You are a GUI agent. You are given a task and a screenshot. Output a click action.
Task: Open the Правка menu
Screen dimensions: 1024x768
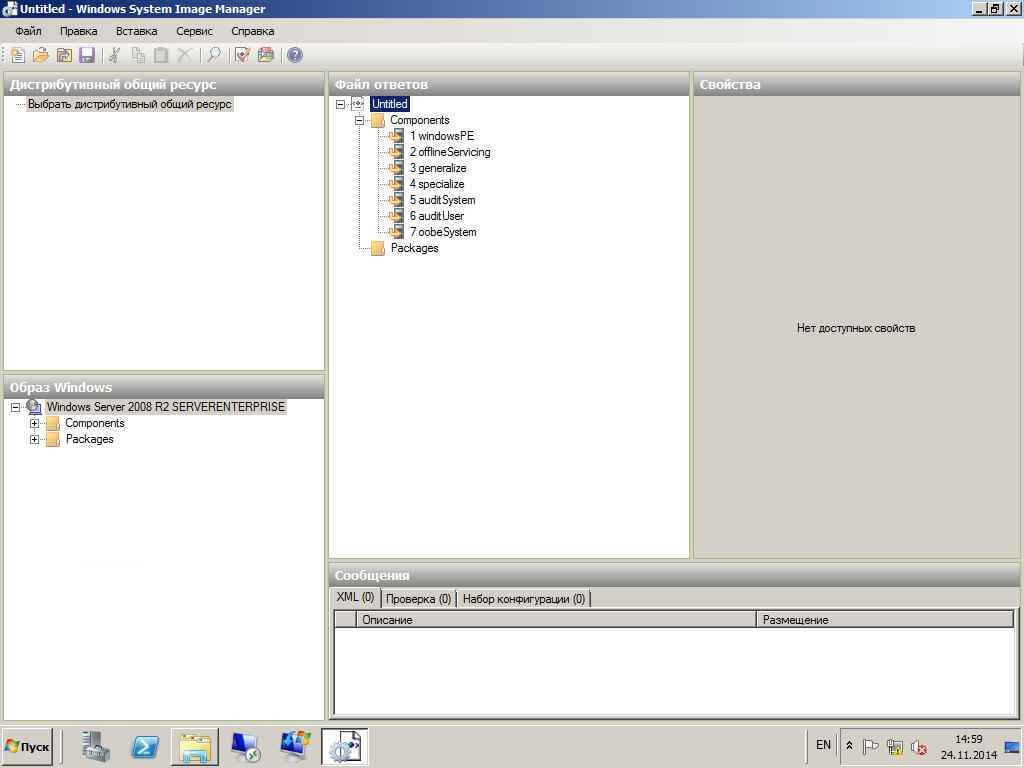tap(78, 31)
